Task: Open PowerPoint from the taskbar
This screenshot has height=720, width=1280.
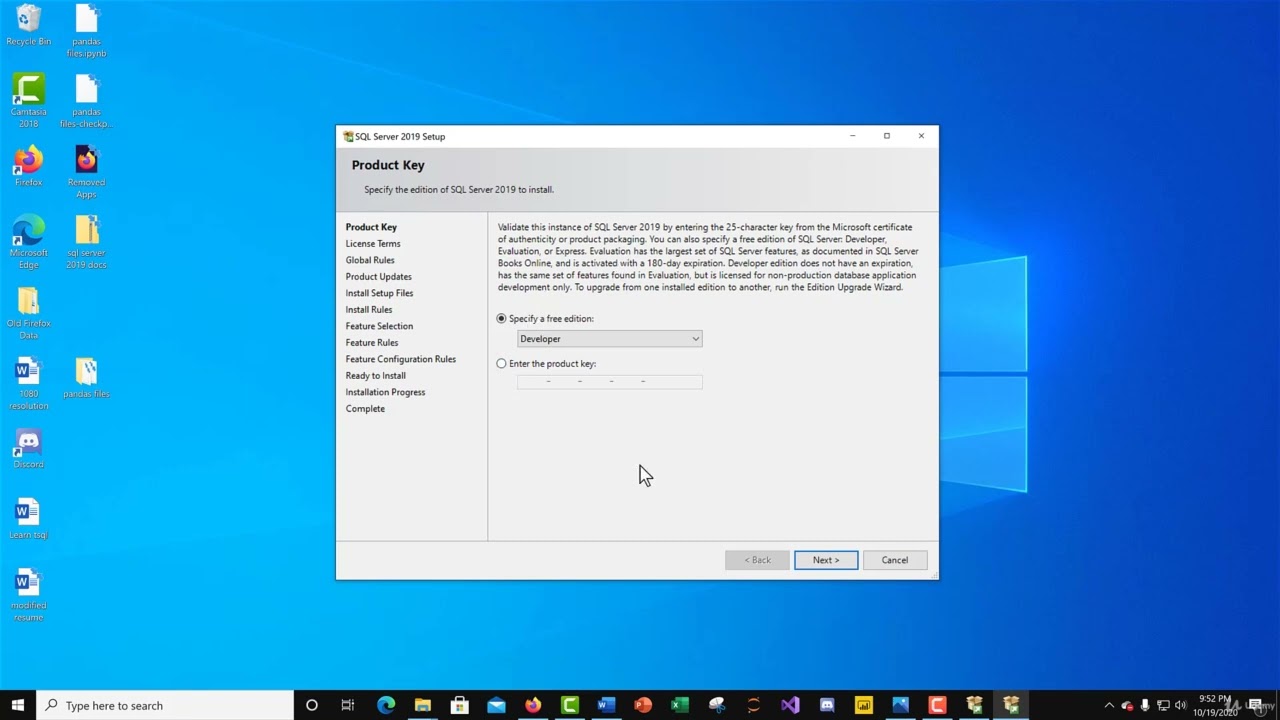Action: 643,705
